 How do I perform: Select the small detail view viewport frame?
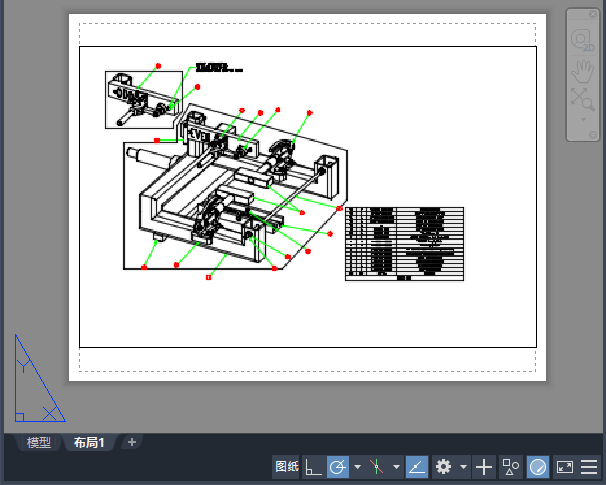pos(144,100)
